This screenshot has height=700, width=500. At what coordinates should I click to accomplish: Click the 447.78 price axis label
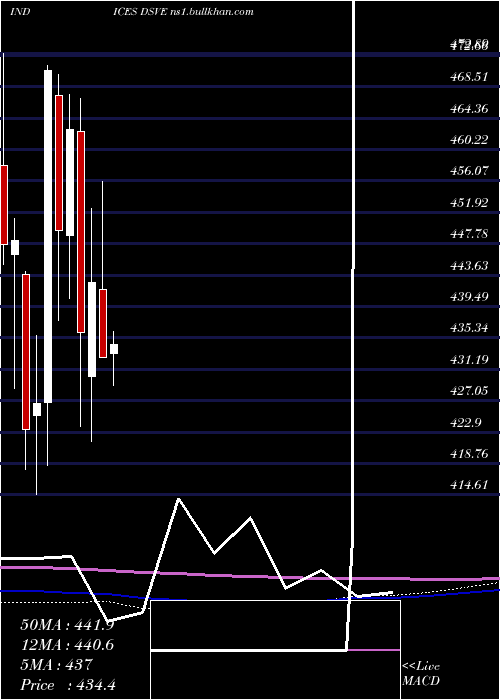[469, 234]
